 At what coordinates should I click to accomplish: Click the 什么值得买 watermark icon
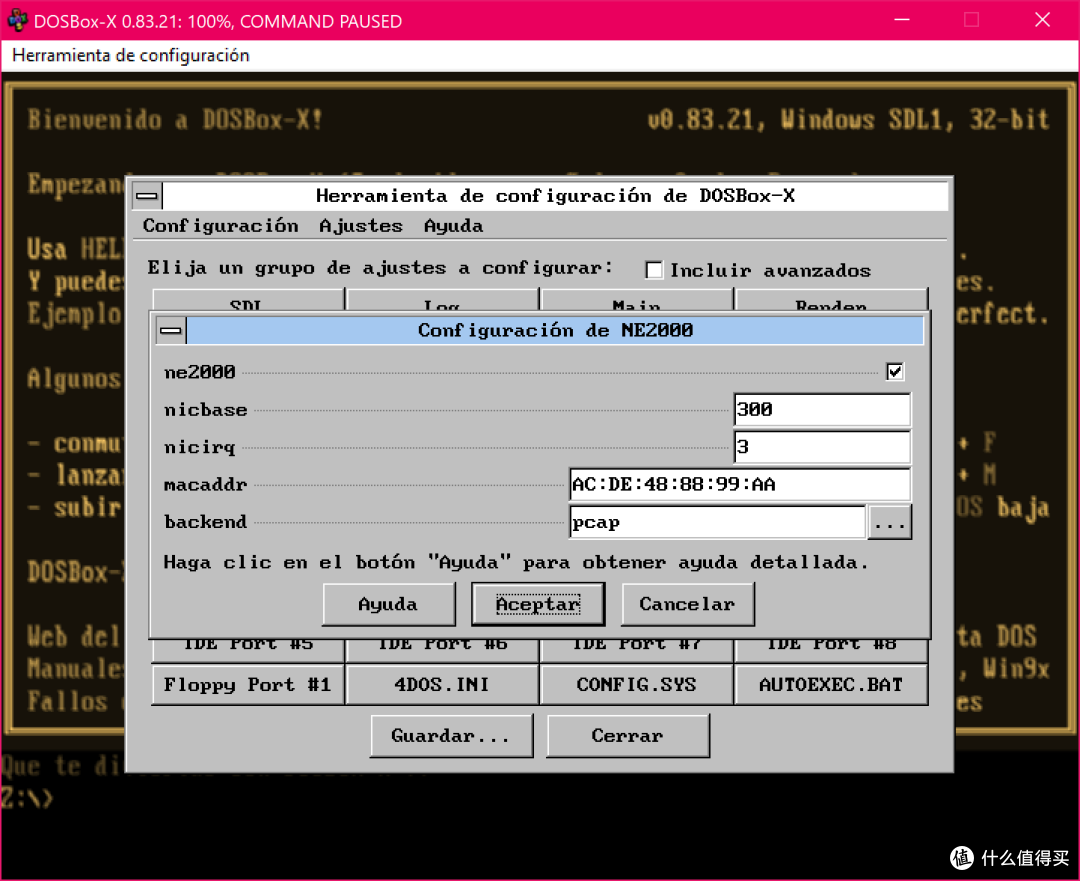[962, 858]
